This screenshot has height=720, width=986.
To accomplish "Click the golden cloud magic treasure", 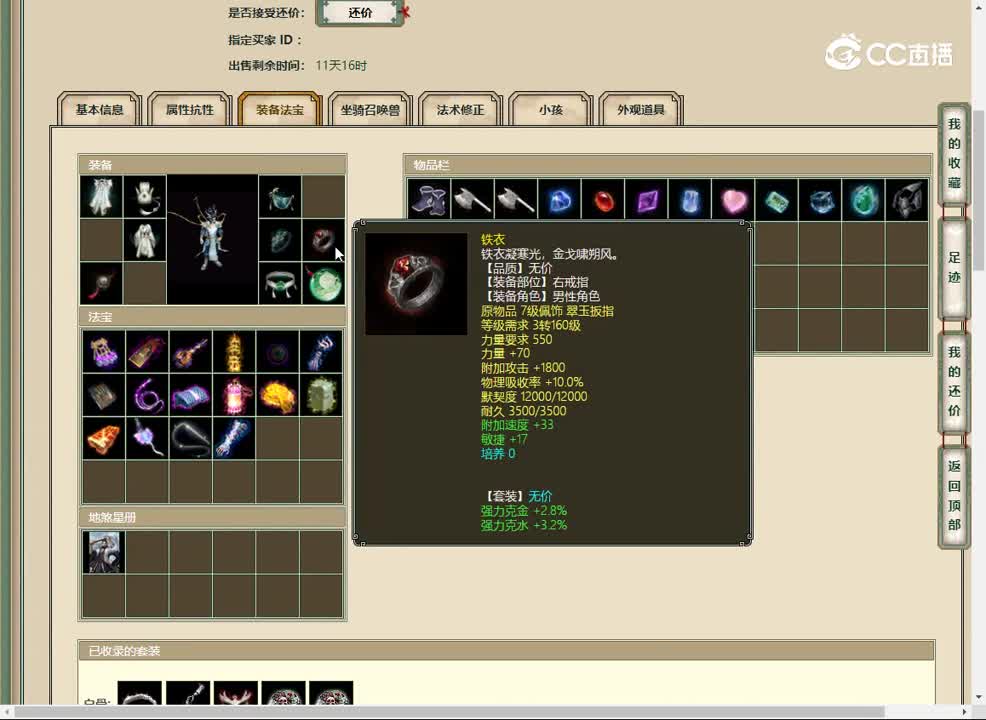I will tap(277, 395).
